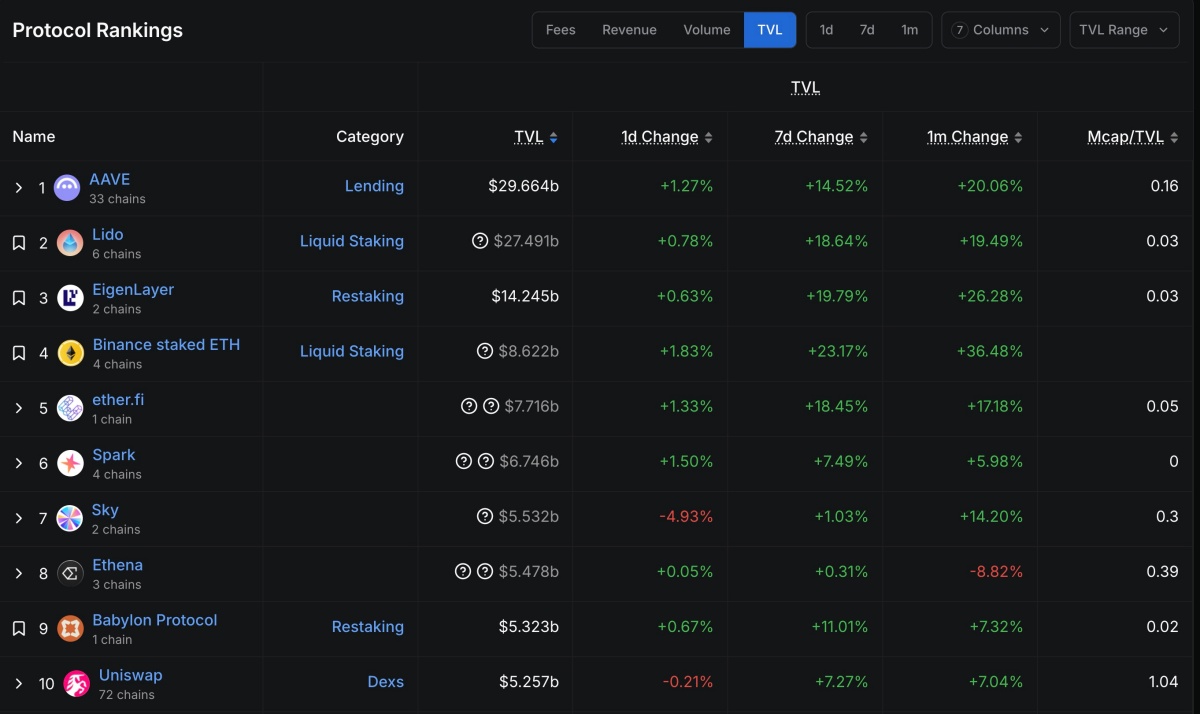Click the TVL group header above columns
Viewport: 1200px width, 714px height.
(805, 87)
